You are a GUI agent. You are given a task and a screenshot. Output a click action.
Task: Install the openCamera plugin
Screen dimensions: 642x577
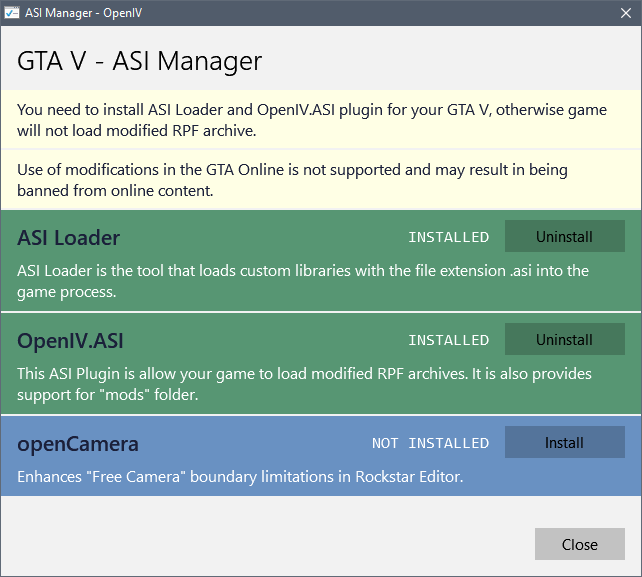[x=564, y=442]
